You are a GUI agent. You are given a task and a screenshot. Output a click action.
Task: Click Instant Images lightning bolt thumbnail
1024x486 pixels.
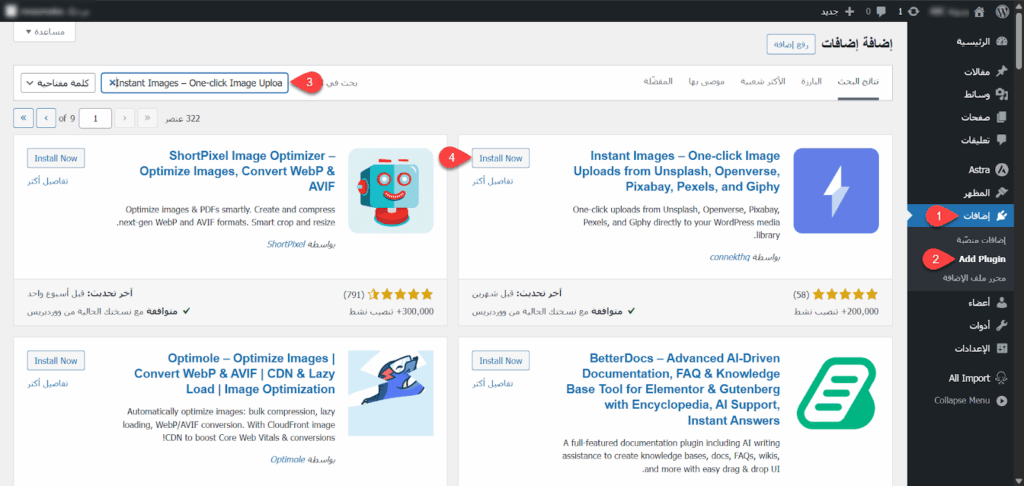tap(836, 191)
